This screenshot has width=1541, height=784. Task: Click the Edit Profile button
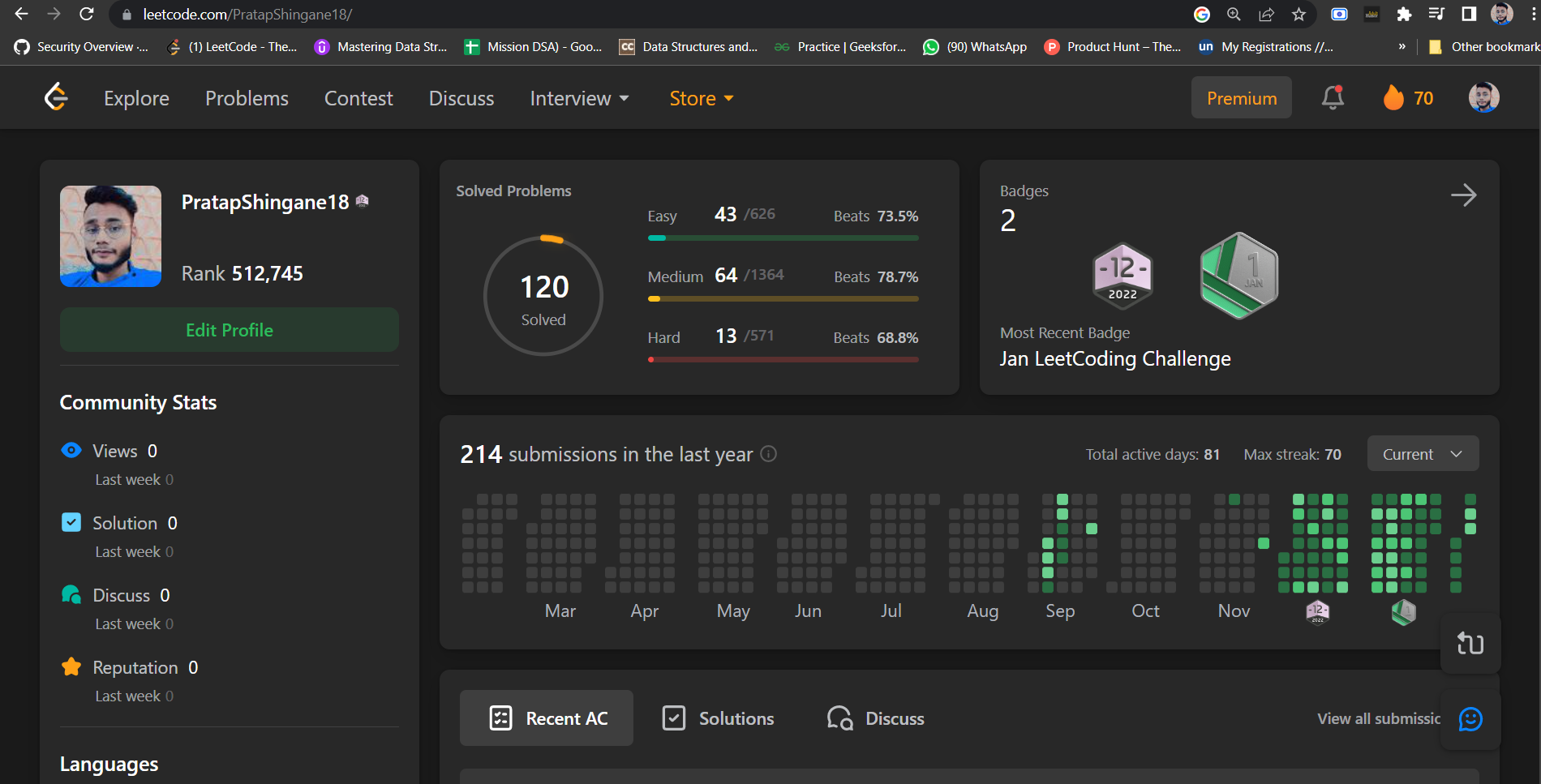(x=230, y=330)
